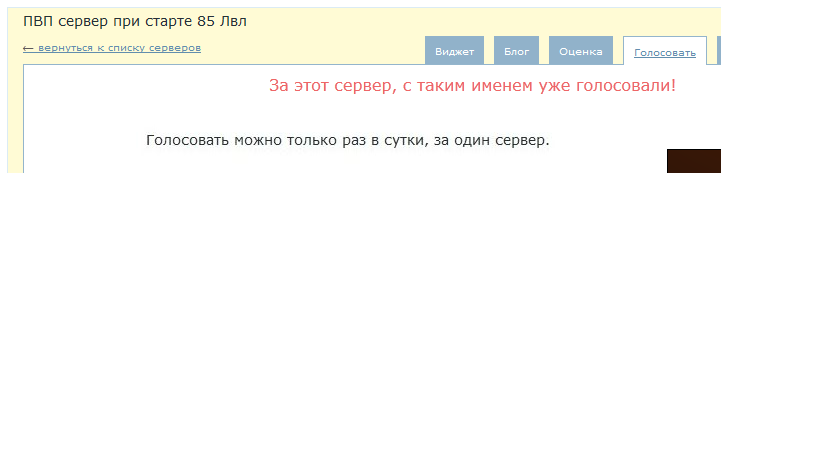Image resolution: width=819 pixels, height=460 pixels.
Task: Switch to the Блог tab
Action: pos(516,51)
